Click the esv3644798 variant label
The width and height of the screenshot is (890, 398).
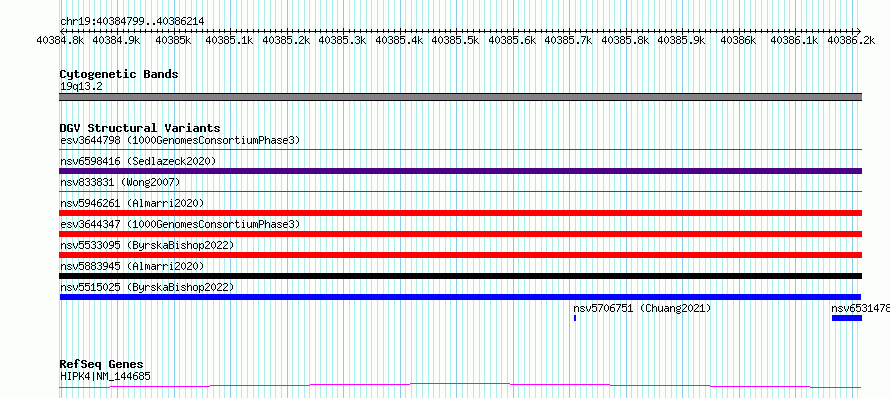click(180, 140)
